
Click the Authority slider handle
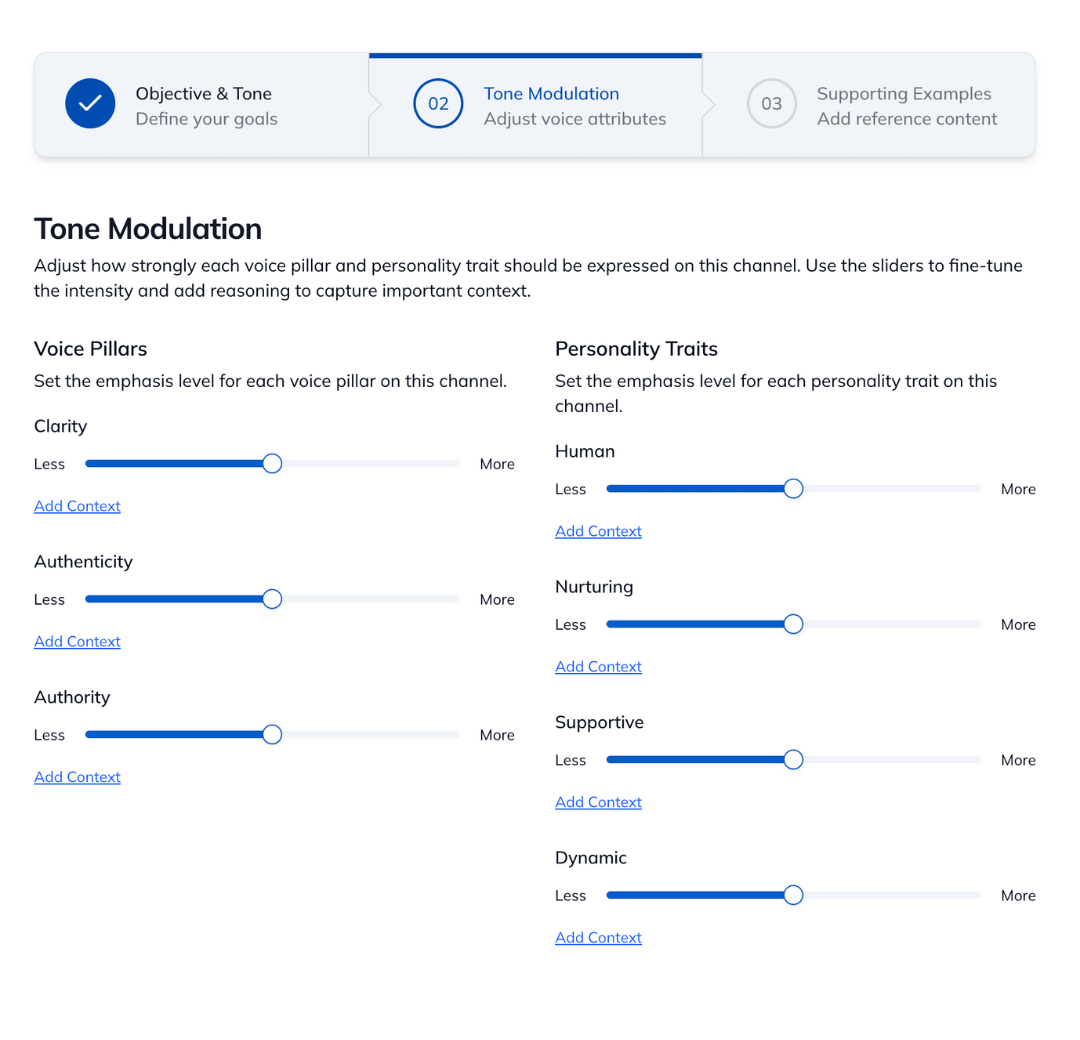tap(272, 735)
